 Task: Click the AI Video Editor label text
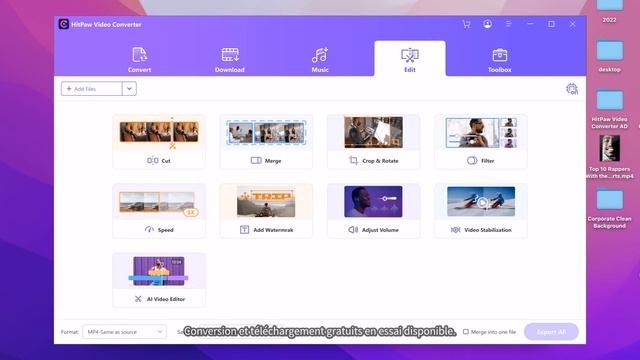tap(166, 299)
